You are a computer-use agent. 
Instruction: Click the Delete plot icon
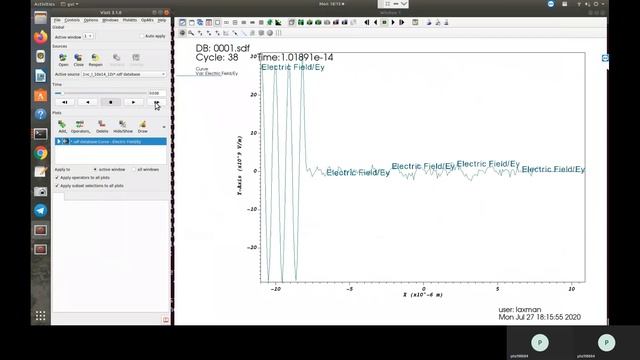click(102, 127)
